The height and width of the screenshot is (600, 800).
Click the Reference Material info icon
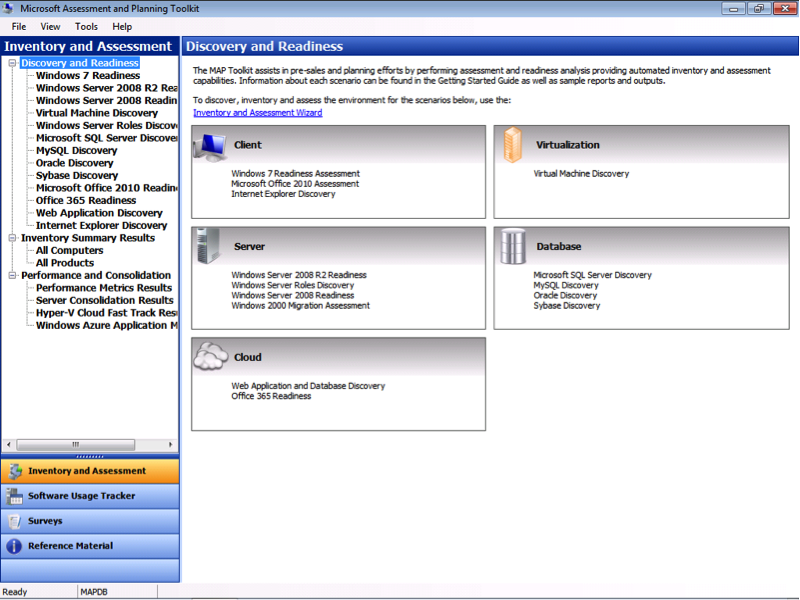click(14, 546)
